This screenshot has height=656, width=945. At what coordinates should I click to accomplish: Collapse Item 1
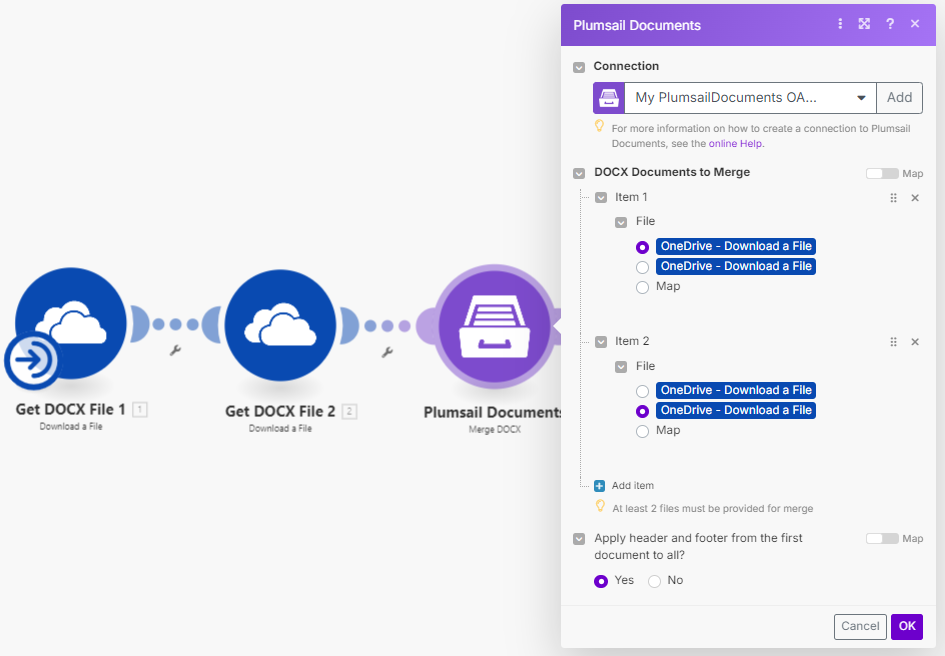click(601, 198)
